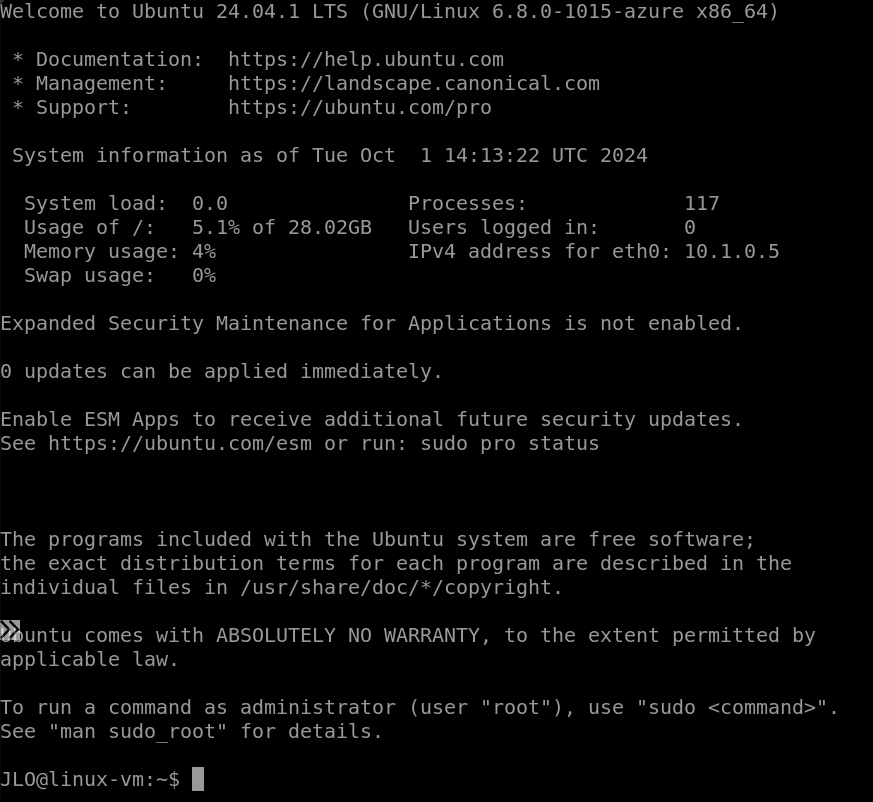Click the Swap usage 0% value
The width and height of the screenshot is (873, 802).
click(204, 276)
